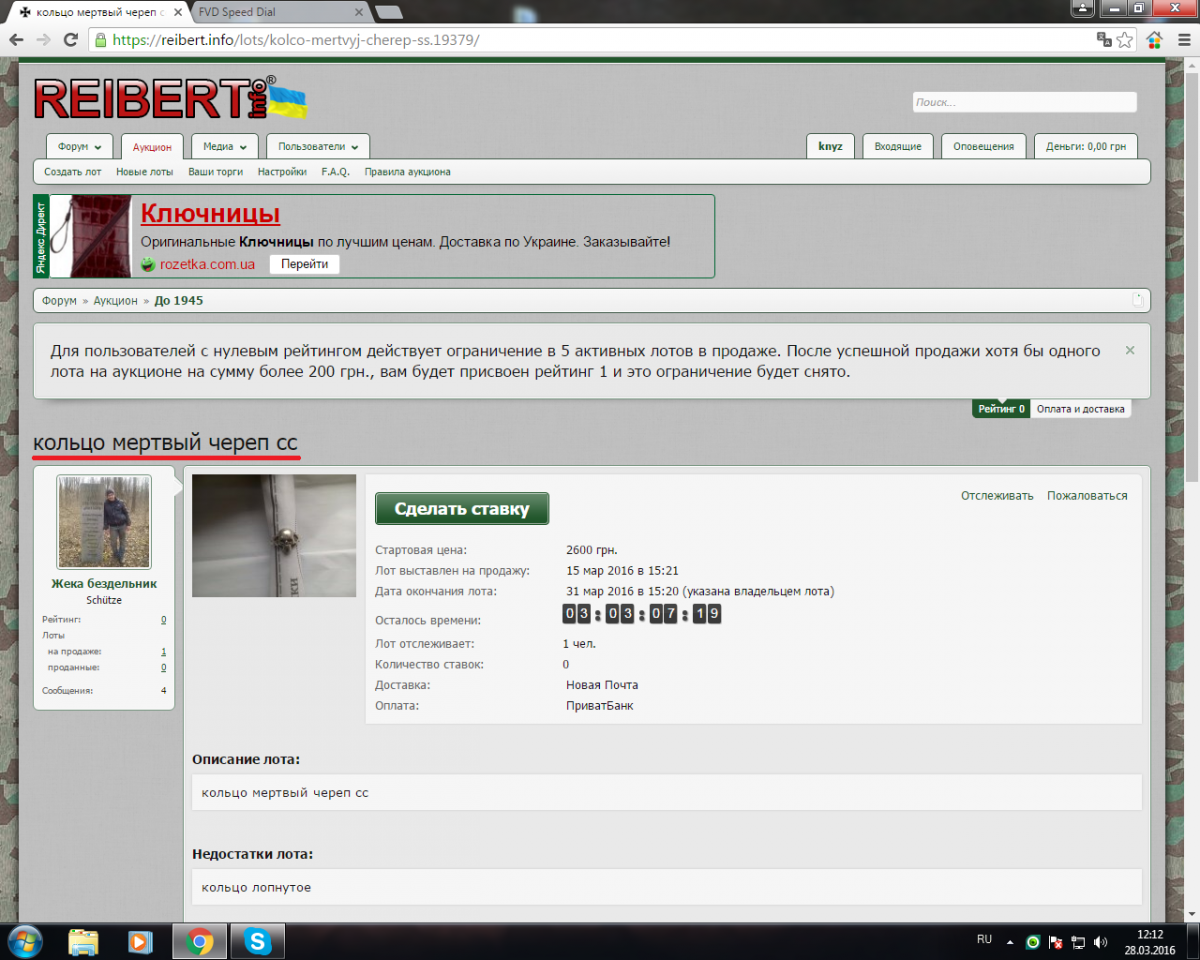Click the Пожаловаться link
The image size is (1200, 960).
[x=1087, y=496]
